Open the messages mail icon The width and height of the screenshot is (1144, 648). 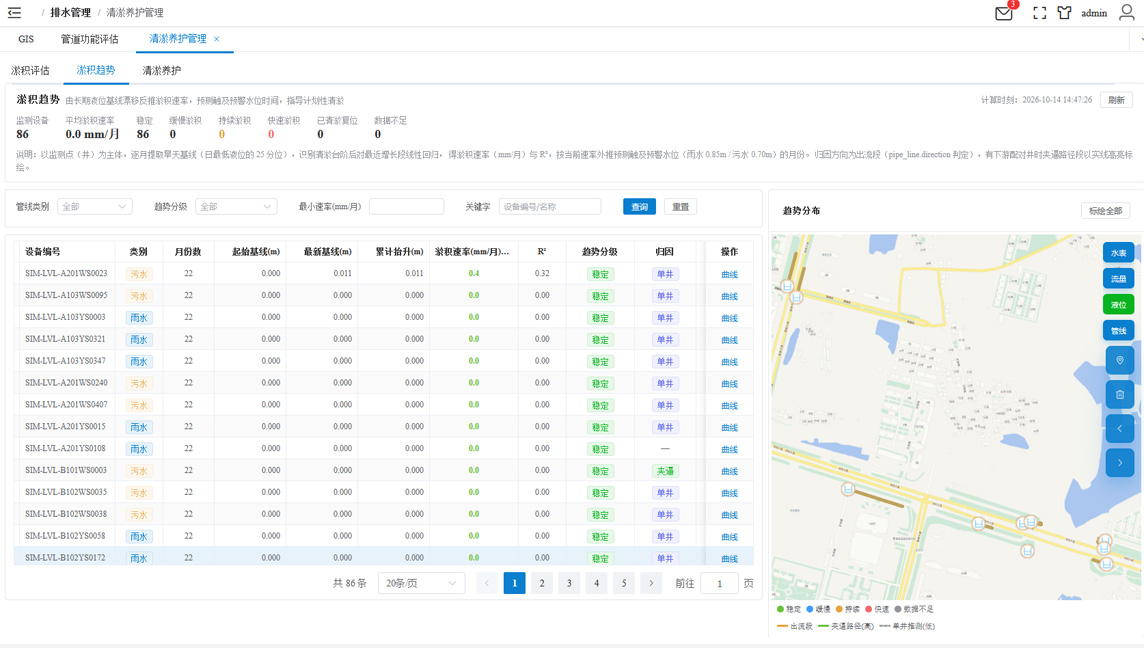click(x=1004, y=13)
